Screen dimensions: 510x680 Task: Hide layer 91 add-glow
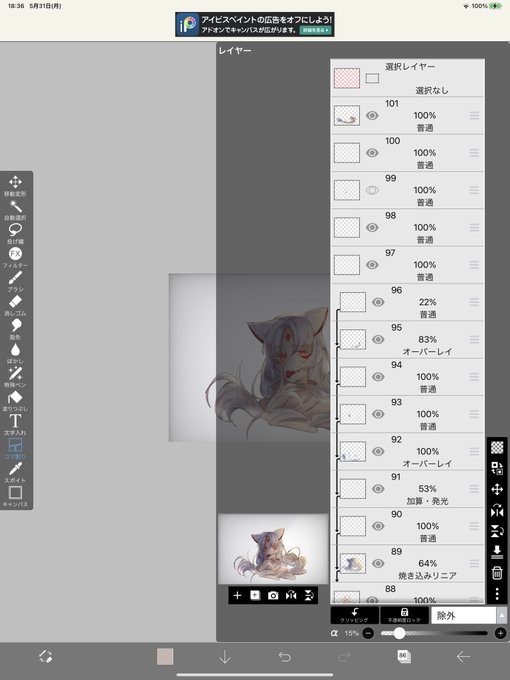pyautogui.click(x=378, y=489)
